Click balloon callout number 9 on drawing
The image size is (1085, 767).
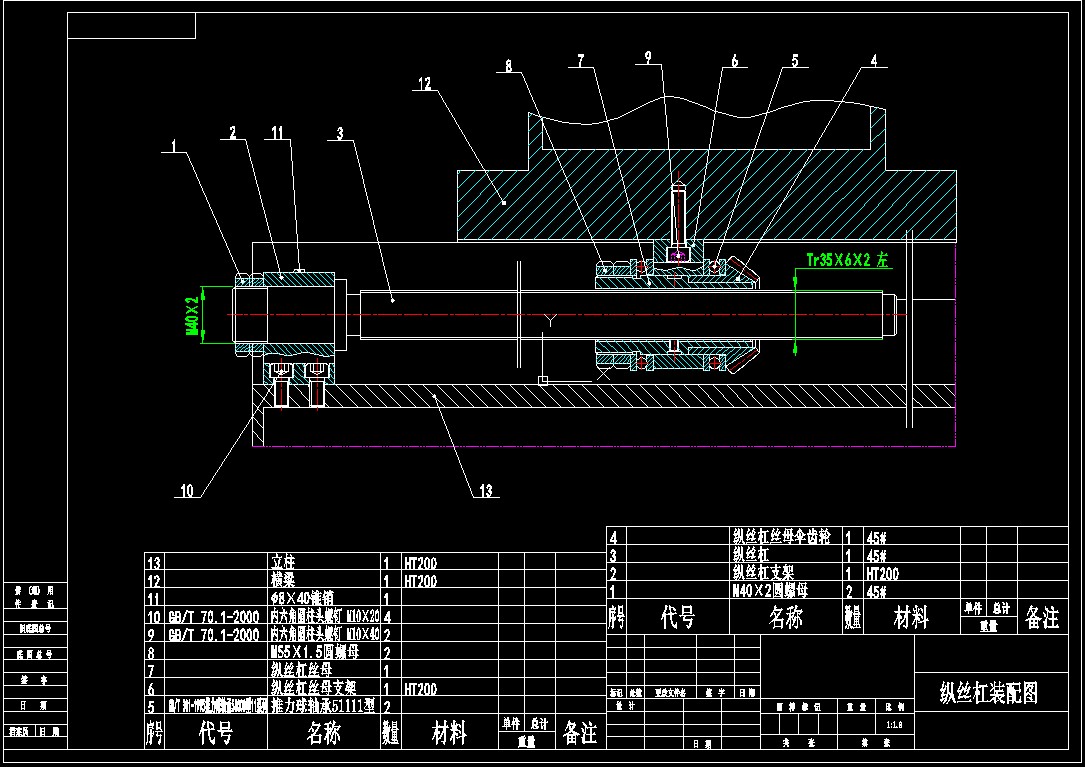648,57
